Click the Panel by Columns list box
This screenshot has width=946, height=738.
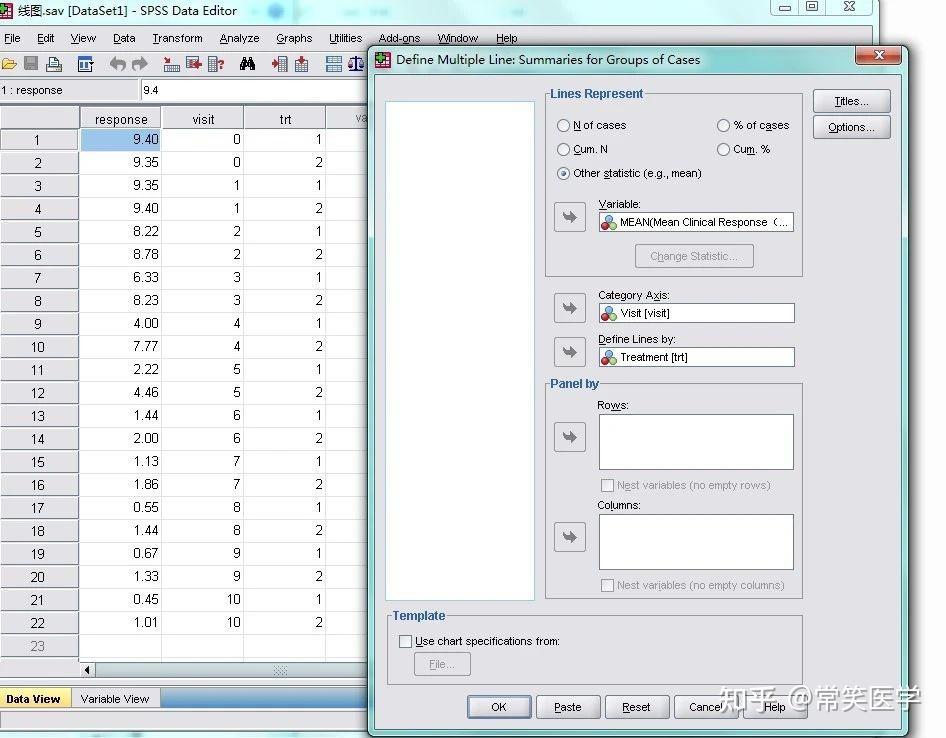(696, 542)
